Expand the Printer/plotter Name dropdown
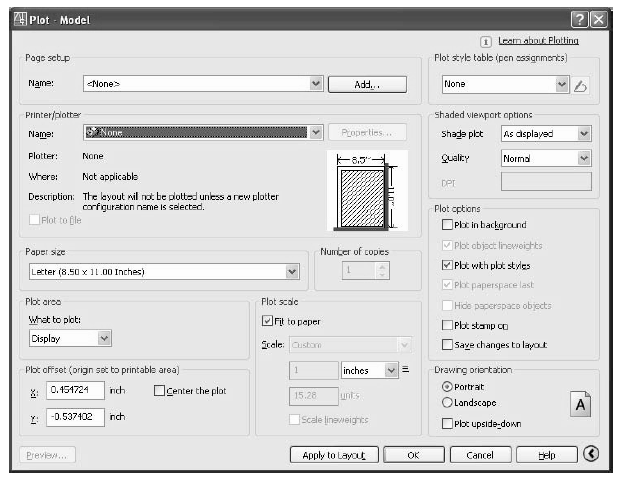This screenshot has width=622, height=479. click(316, 132)
